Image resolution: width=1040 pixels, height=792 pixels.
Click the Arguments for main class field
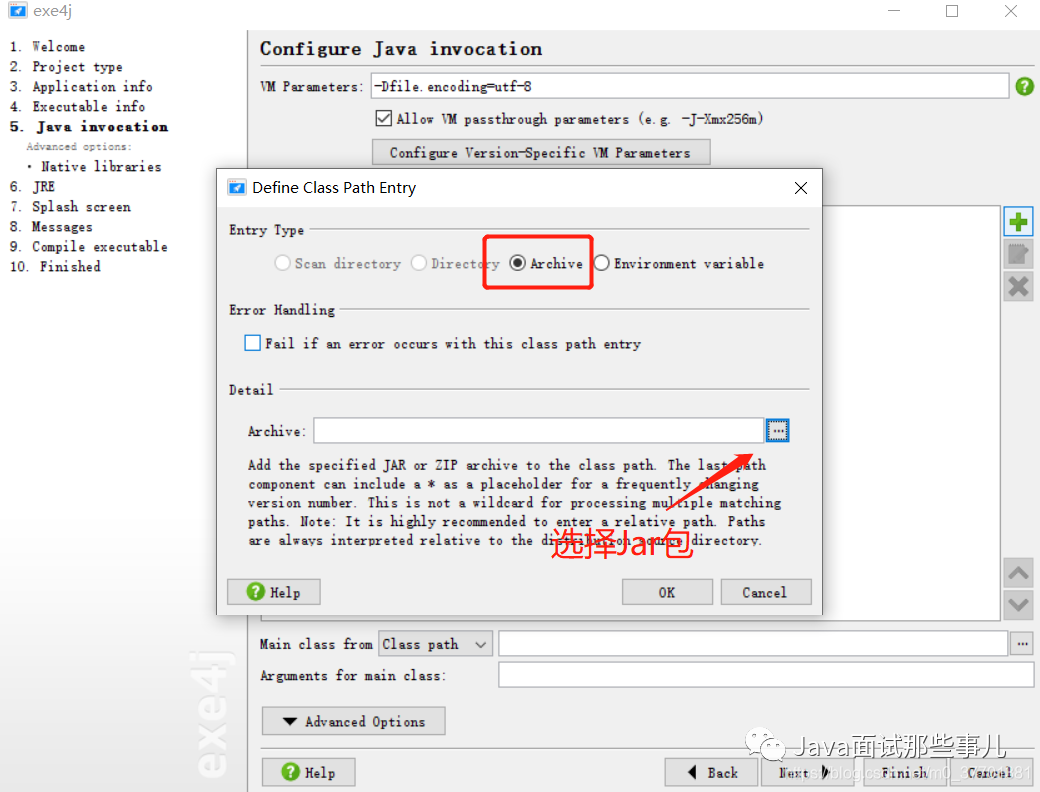tap(766, 675)
